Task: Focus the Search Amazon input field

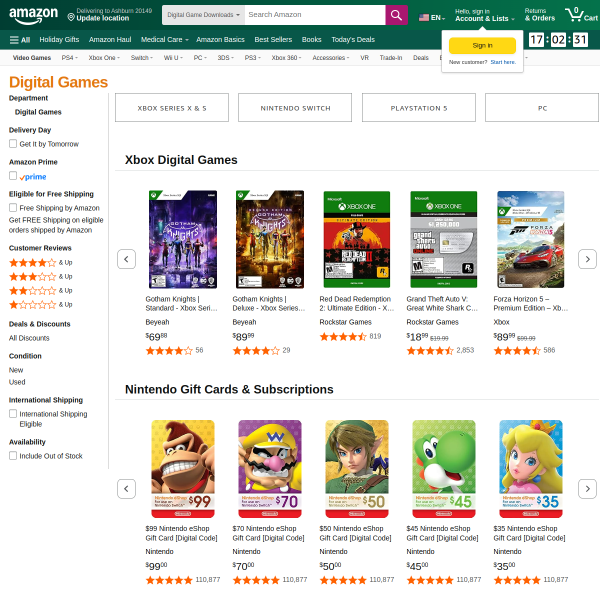Action: [x=315, y=15]
